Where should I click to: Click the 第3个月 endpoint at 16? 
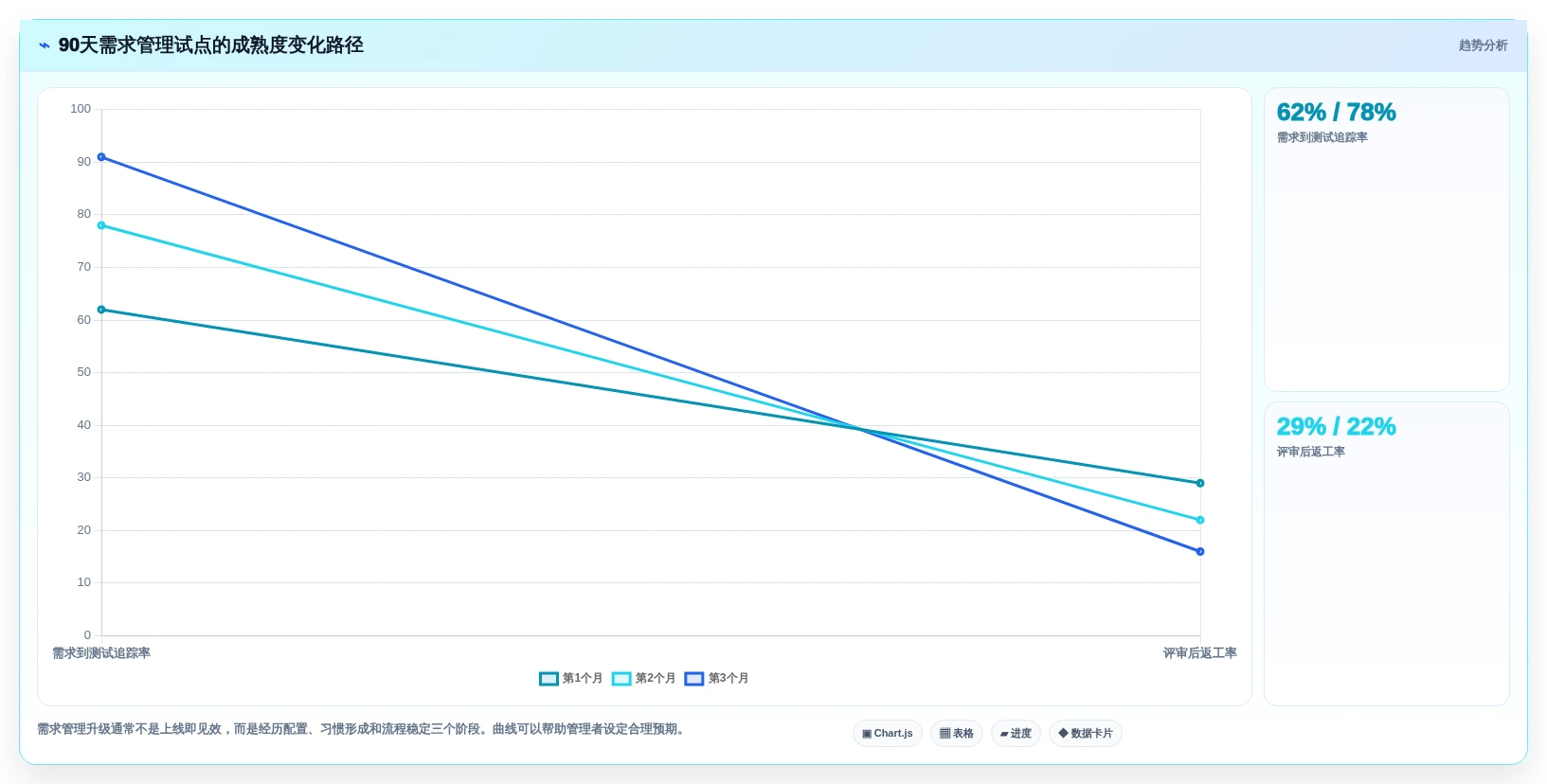1200,551
